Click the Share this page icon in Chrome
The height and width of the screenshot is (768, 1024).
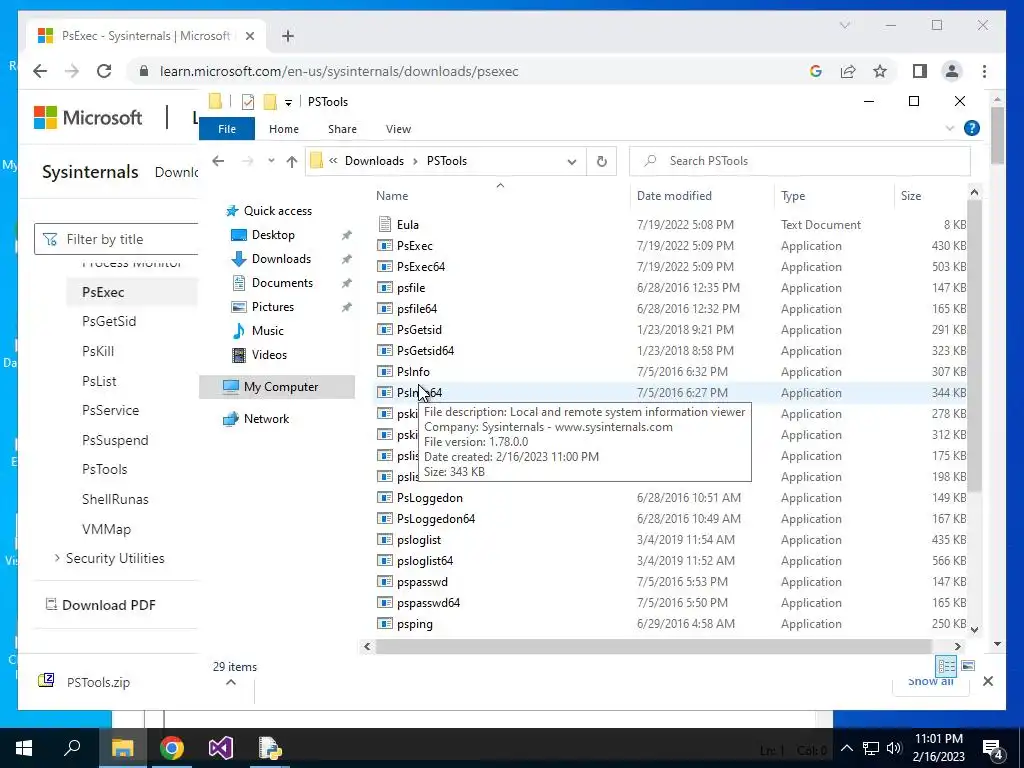pos(848,71)
